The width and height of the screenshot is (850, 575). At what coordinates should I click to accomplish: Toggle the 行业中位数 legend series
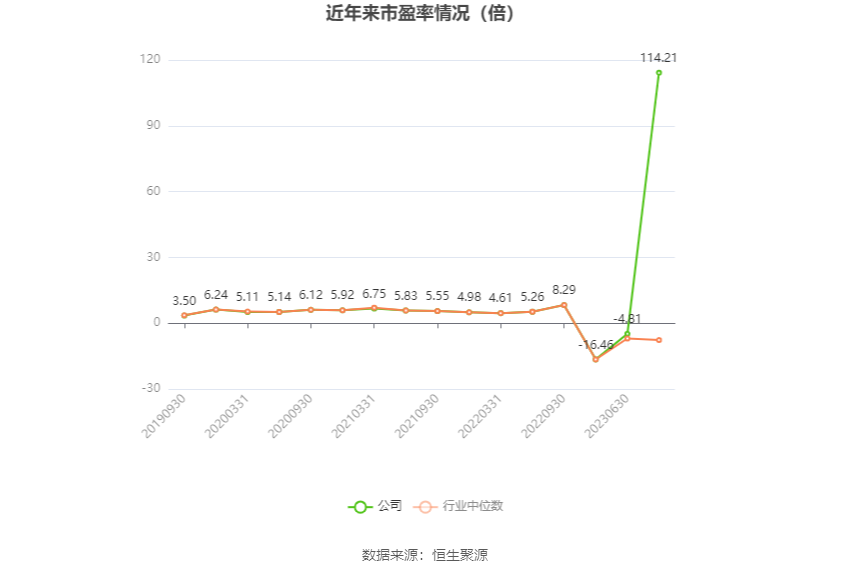point(459,506)
